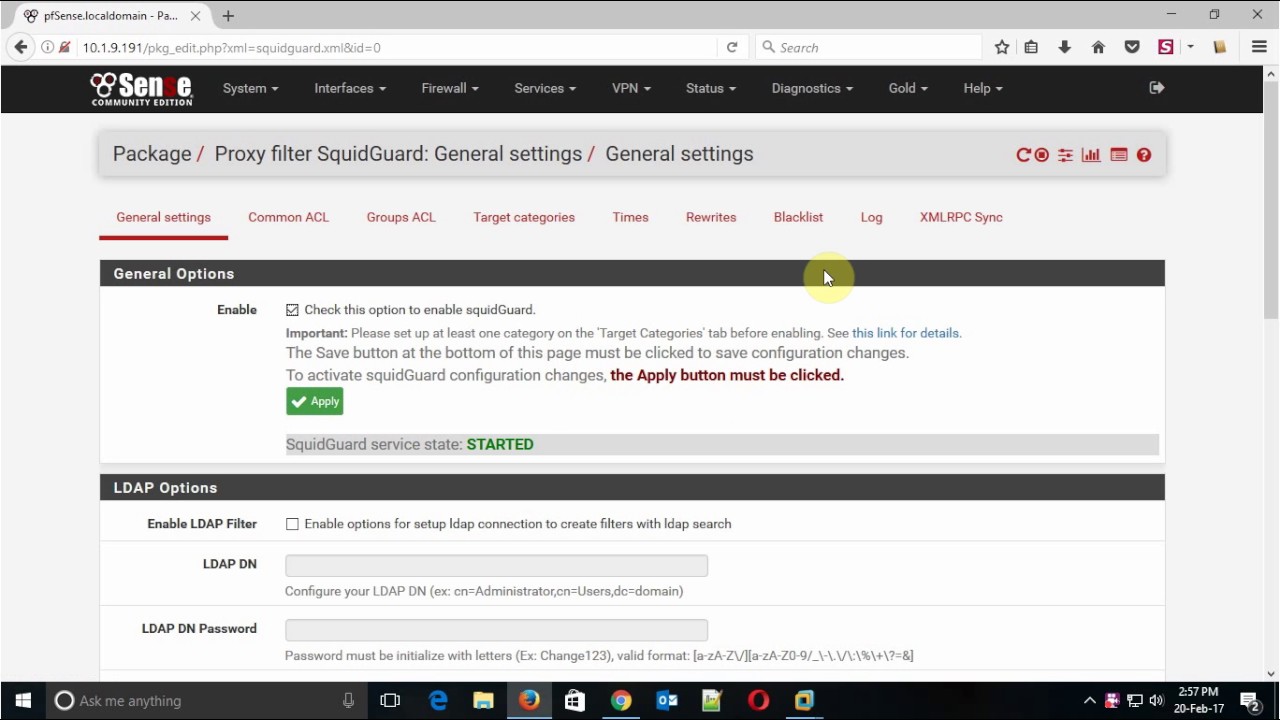The height and width of the screenshot is (720, 1280).
Task: Show site information icon in address bar
Action: pos(47,47)
